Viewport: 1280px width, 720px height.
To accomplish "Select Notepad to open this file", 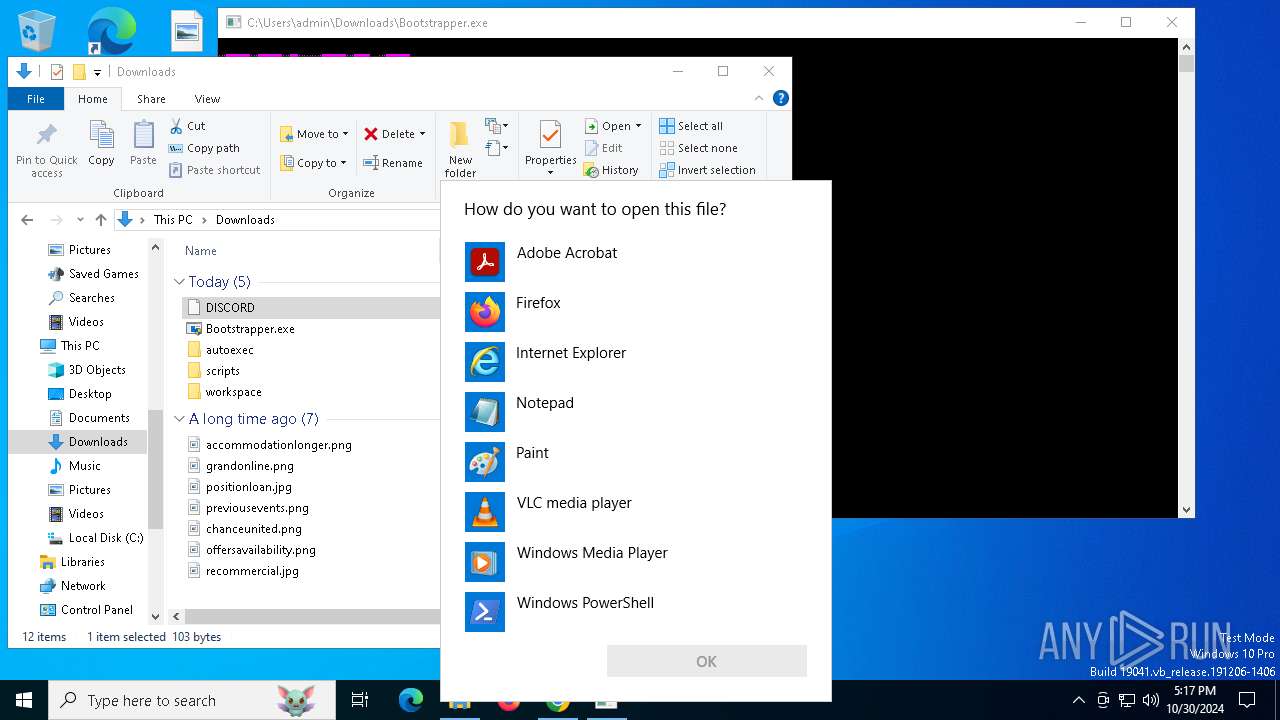I will pos(636,412).
